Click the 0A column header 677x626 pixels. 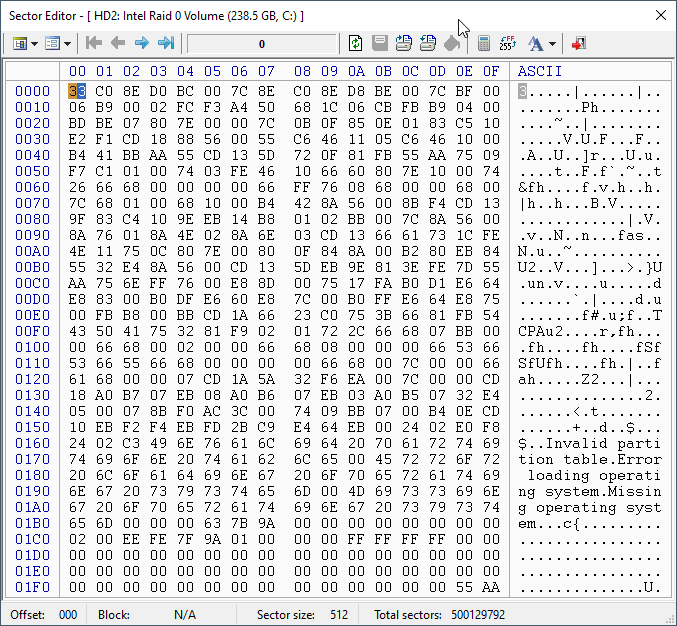[x=356, y=71]
